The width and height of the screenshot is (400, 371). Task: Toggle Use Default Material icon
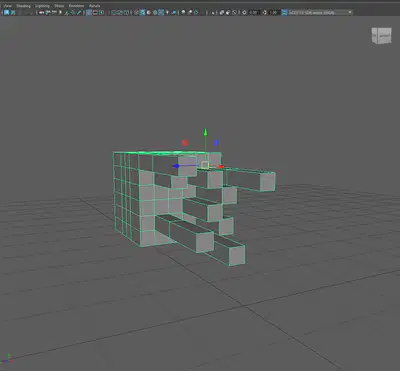[148, 12]
